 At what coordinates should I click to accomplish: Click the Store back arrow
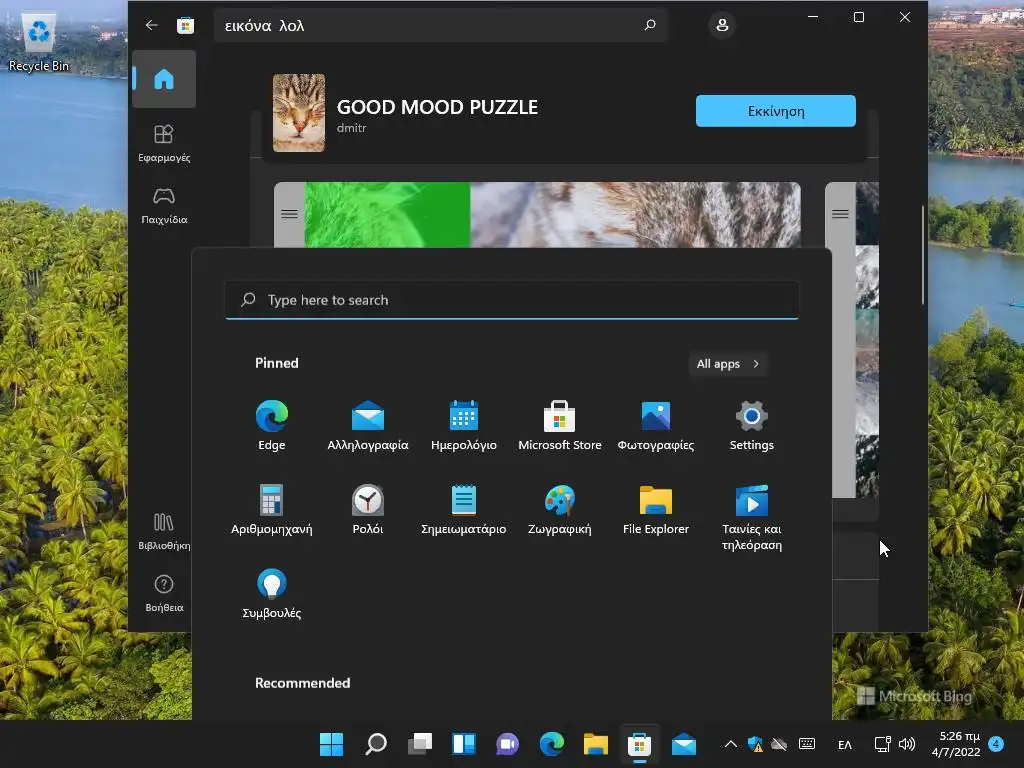pos(152,25)
